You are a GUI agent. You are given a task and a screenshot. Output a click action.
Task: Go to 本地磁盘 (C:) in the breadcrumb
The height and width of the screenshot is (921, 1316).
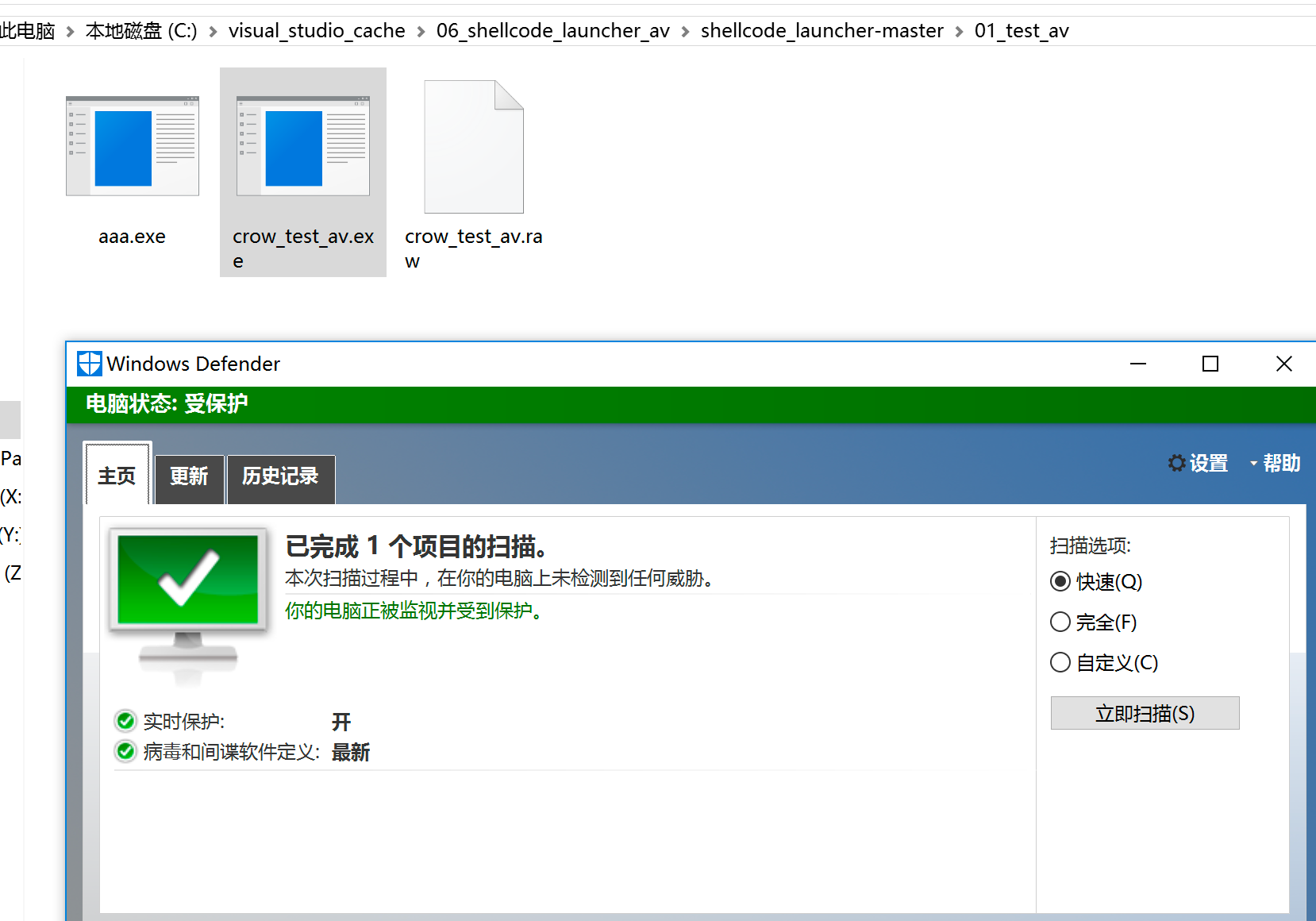[141, 31]
